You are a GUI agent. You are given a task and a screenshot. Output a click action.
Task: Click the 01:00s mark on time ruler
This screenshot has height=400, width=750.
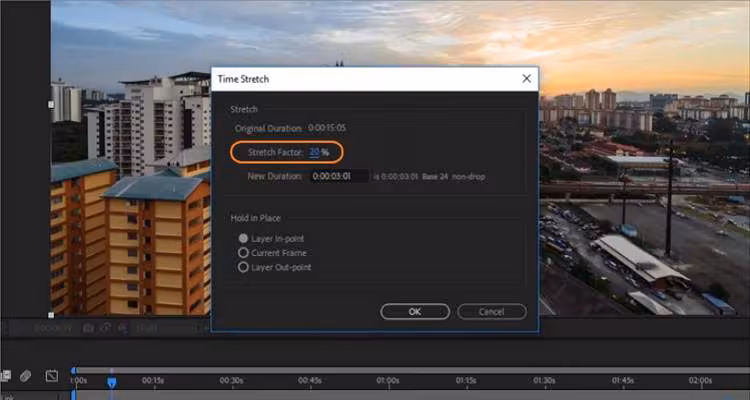pos(387,380)
